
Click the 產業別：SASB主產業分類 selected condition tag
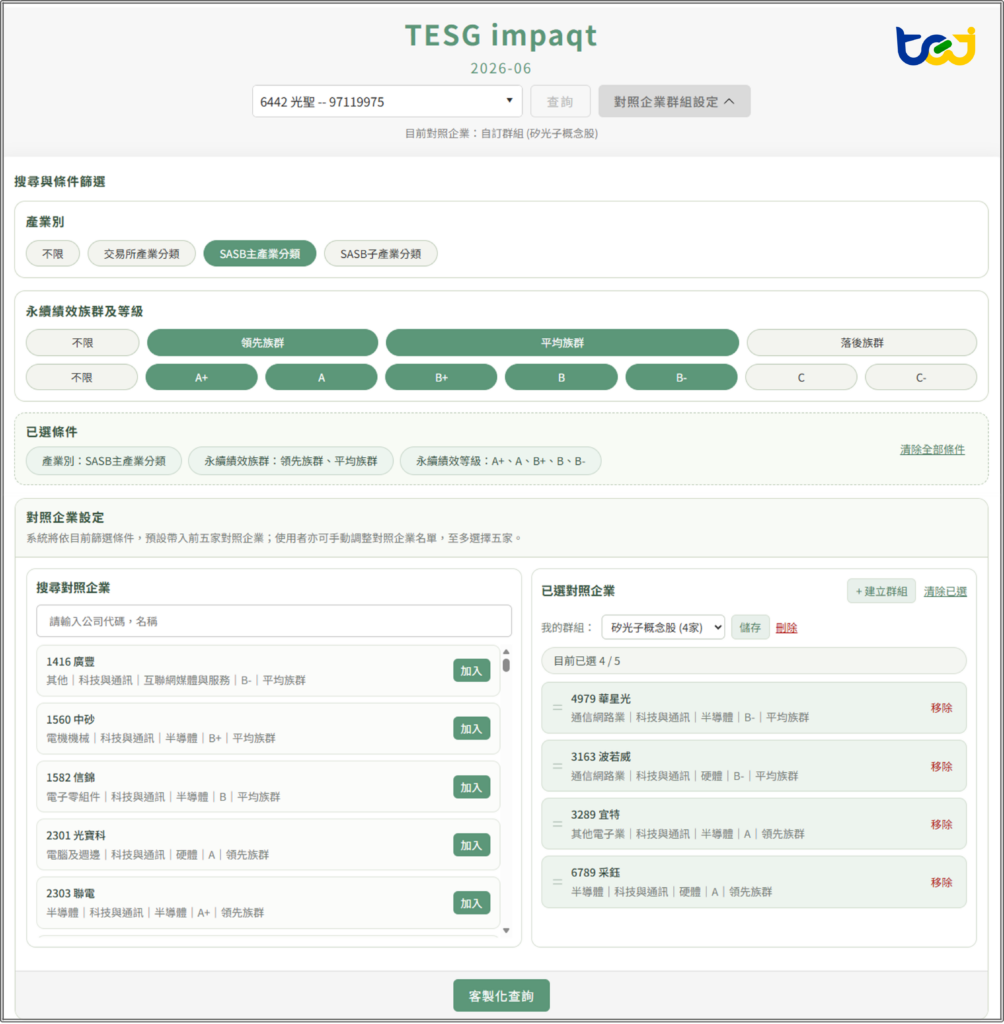[x=104, y=460]
